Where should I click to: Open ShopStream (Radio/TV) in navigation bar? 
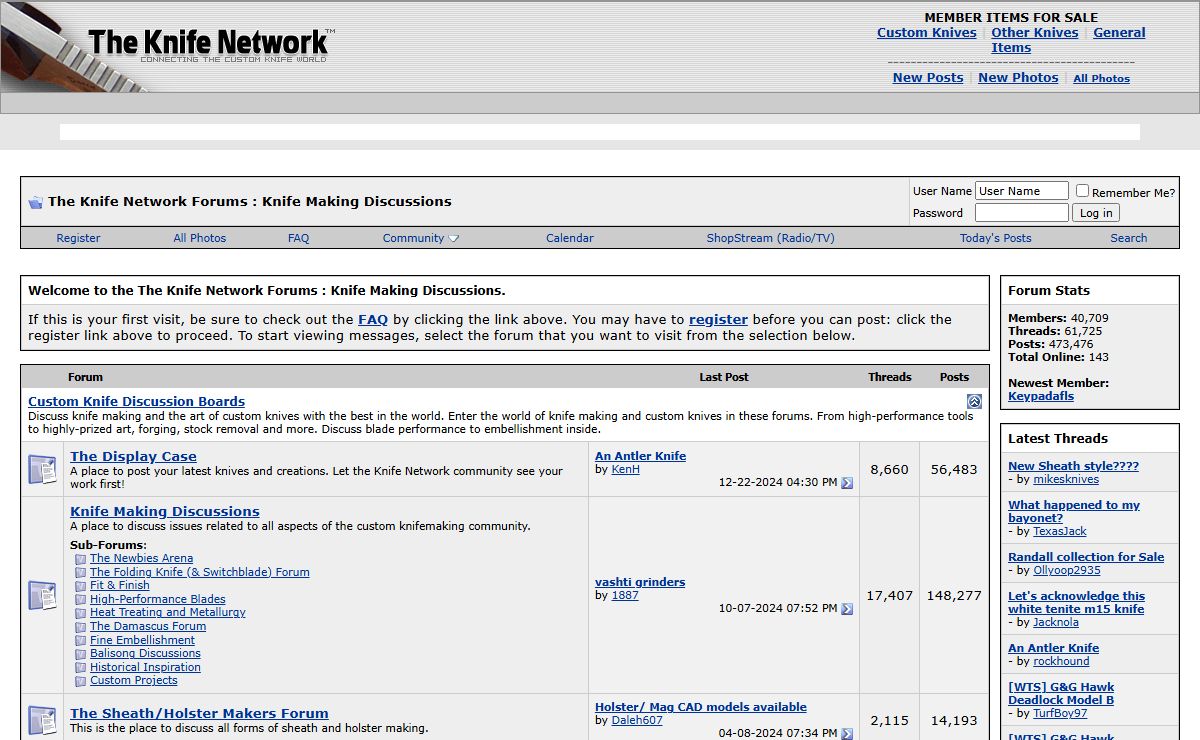coord(770,238)
